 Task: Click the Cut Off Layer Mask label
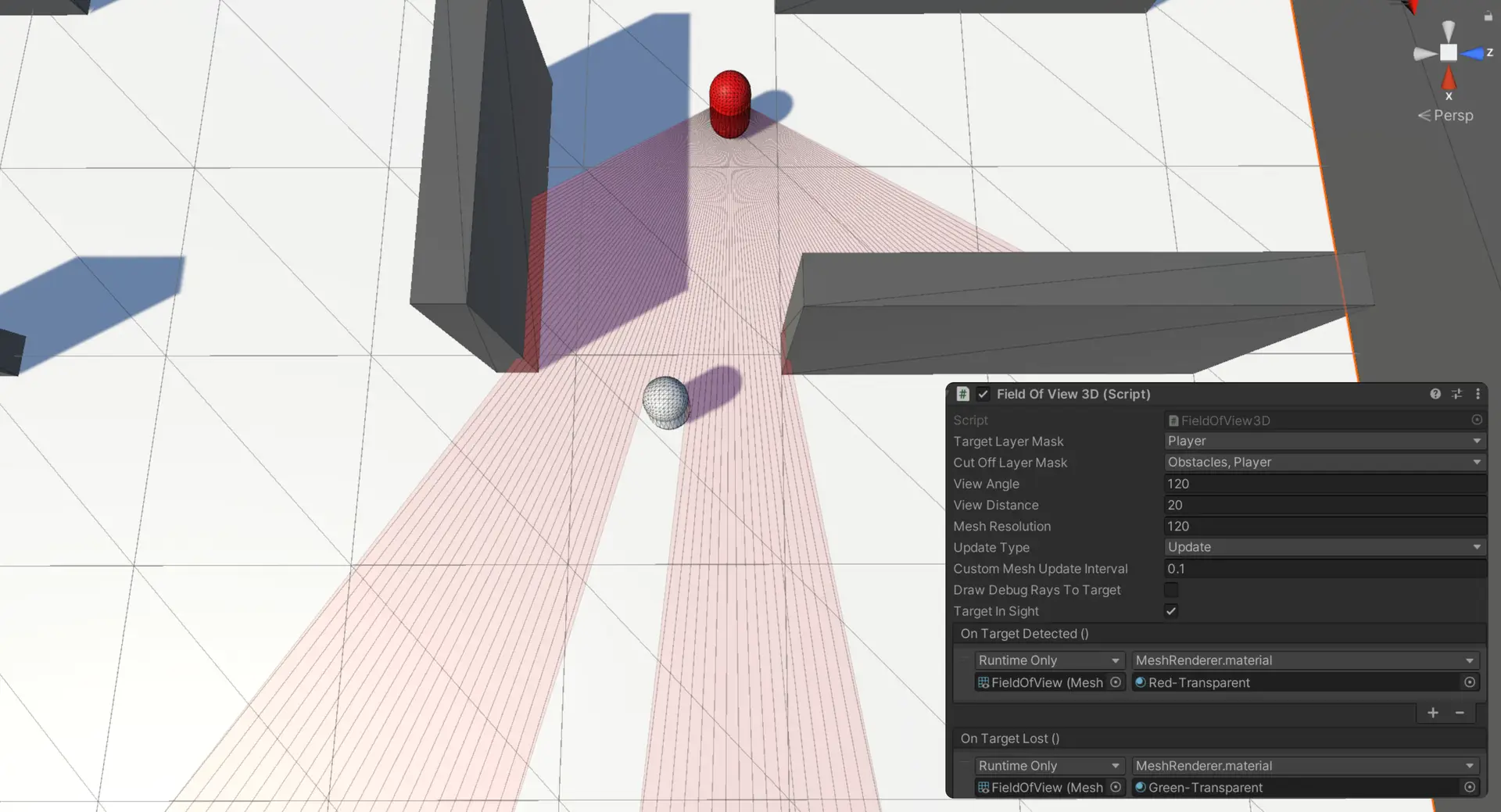pyautogui.click(x=1010, y=463)
